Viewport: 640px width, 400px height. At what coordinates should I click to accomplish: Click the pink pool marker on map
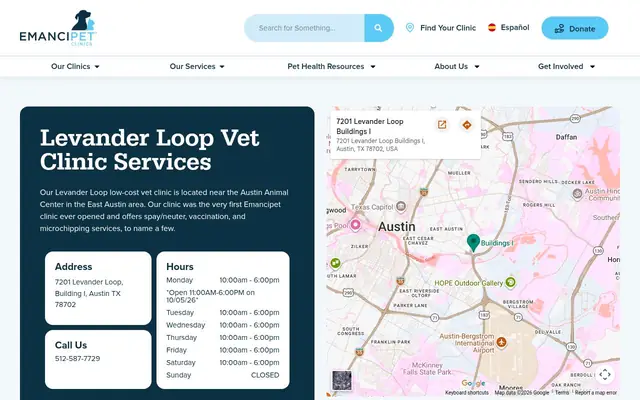pos(356,224)
